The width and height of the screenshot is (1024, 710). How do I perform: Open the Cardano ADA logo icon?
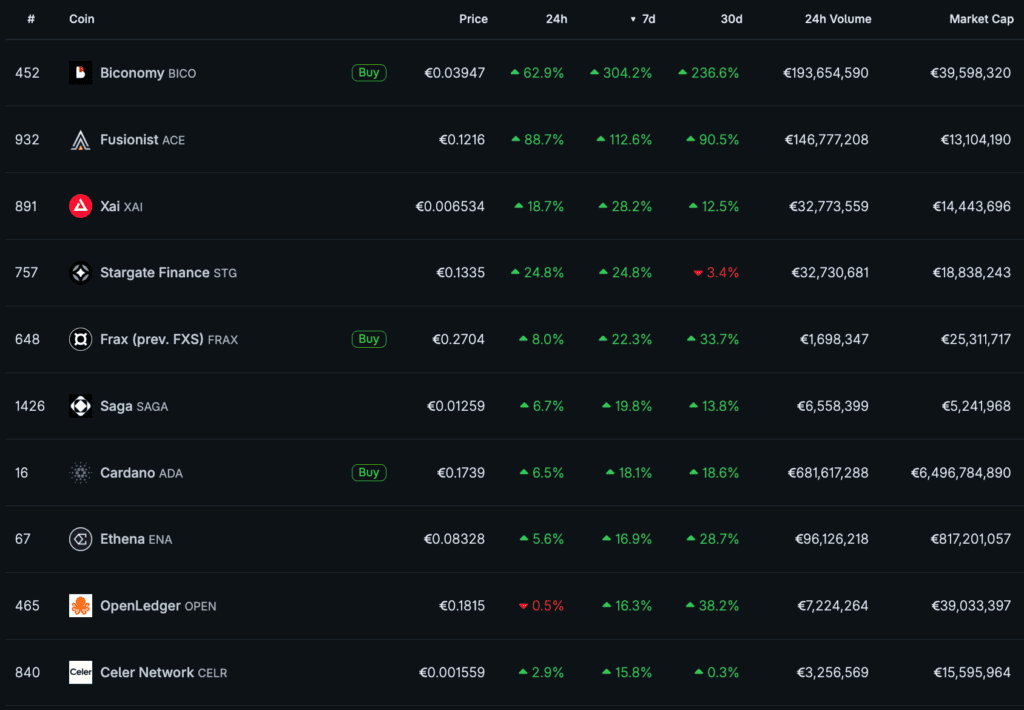(x=80, y=472)
